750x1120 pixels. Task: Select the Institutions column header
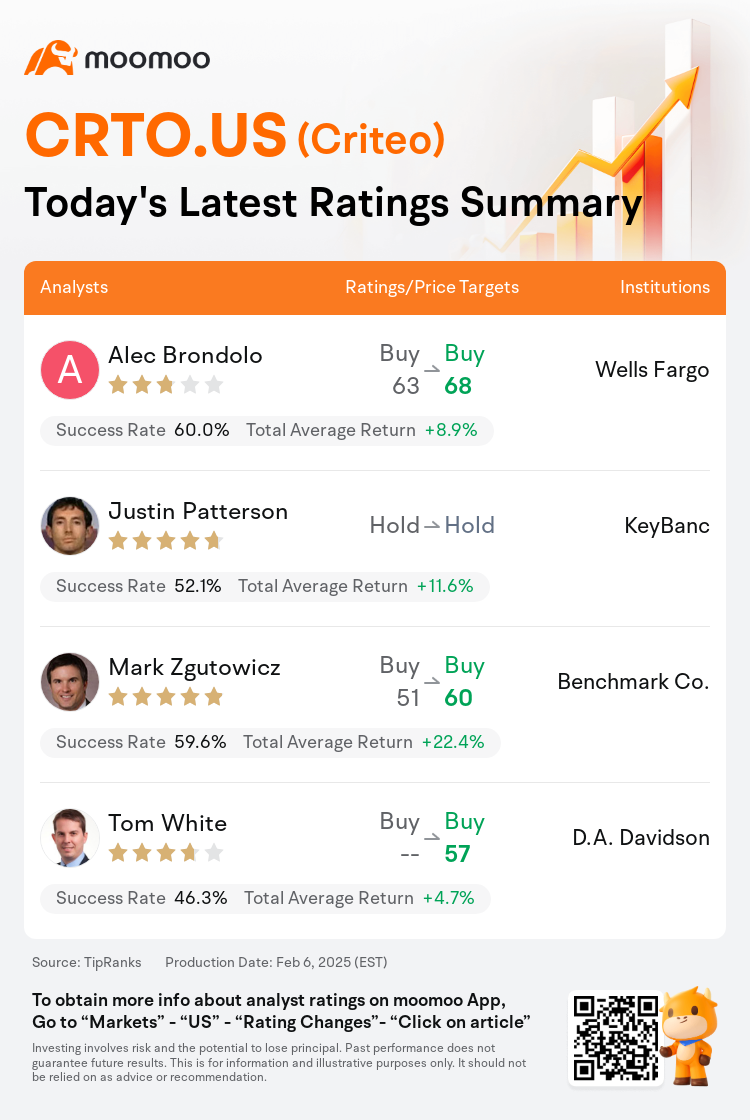[665, 287]
